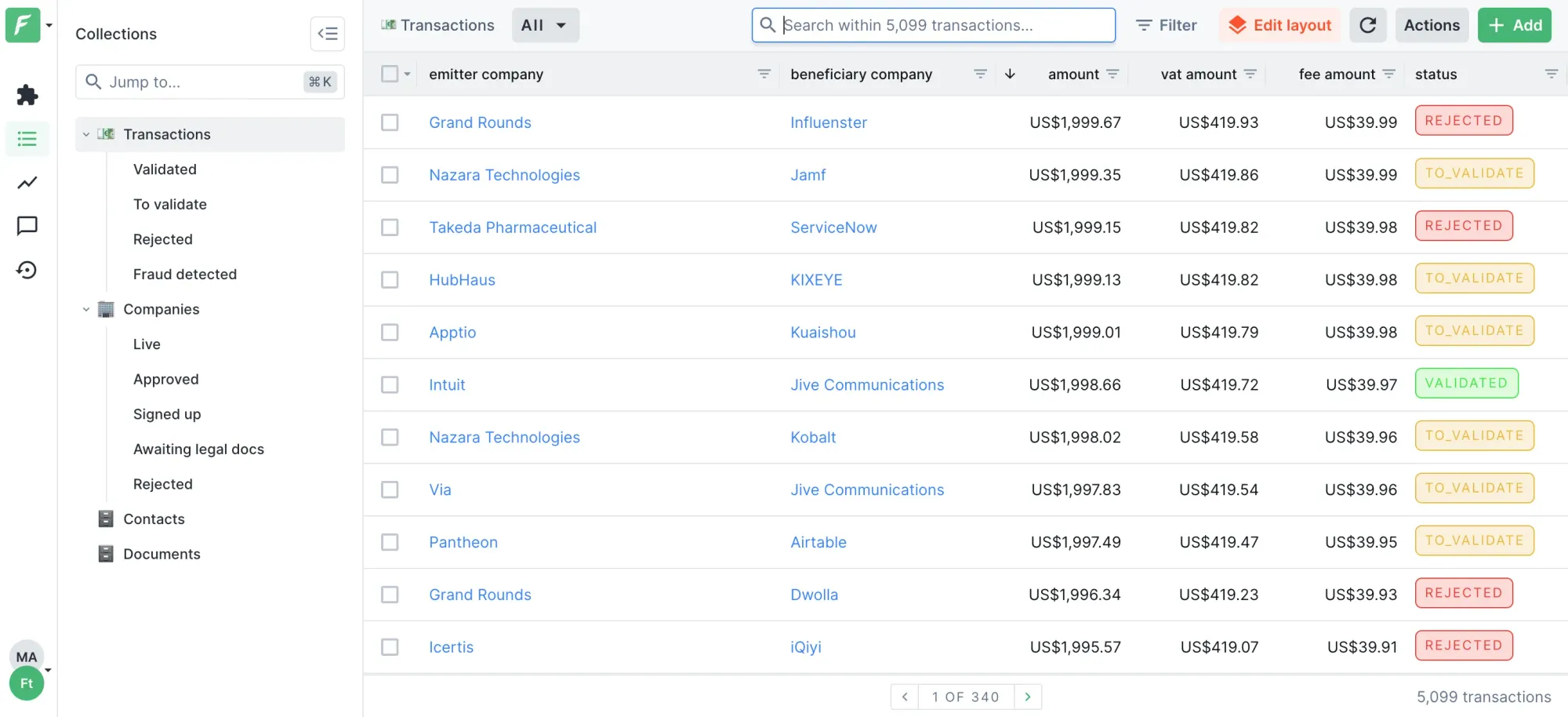The height and width of the screenshot is (717, 1568).
Task: Click the Transactions collection icon in header
Action: point(389,25)
